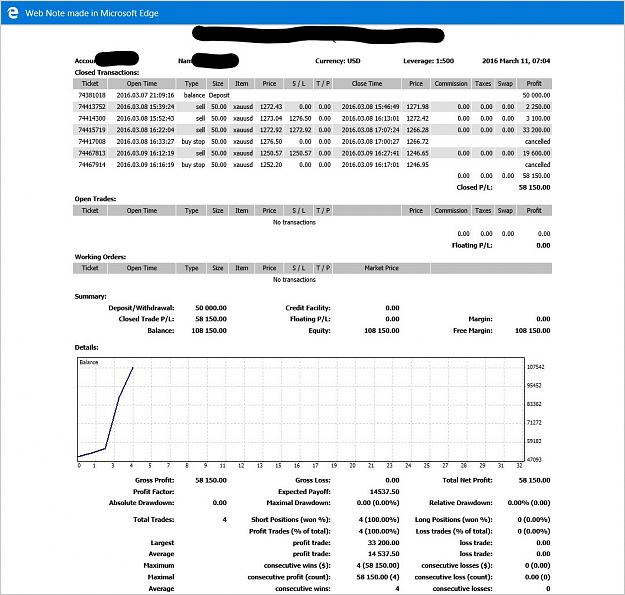
Task: Click ticket number 74413752
Action: (92, 107)
